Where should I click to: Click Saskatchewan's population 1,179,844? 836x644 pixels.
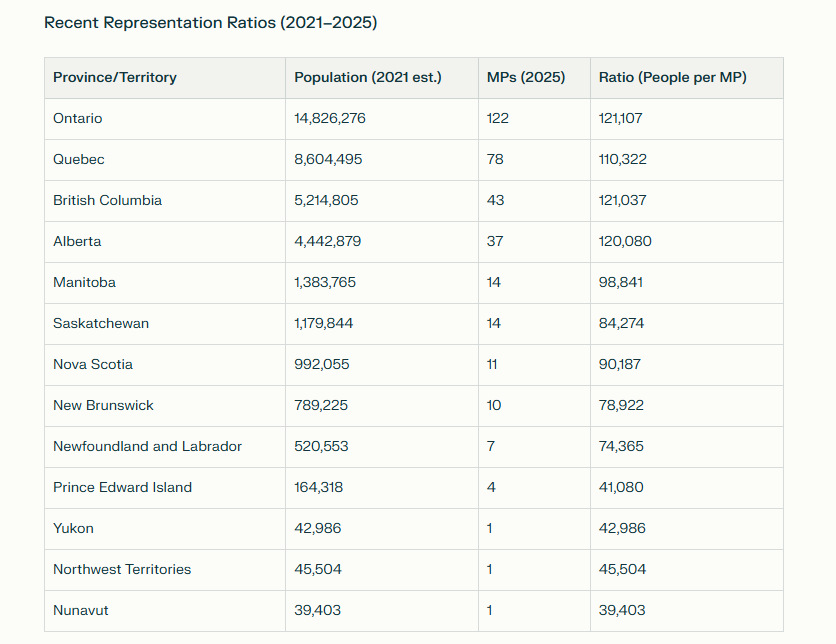(324, 324)
